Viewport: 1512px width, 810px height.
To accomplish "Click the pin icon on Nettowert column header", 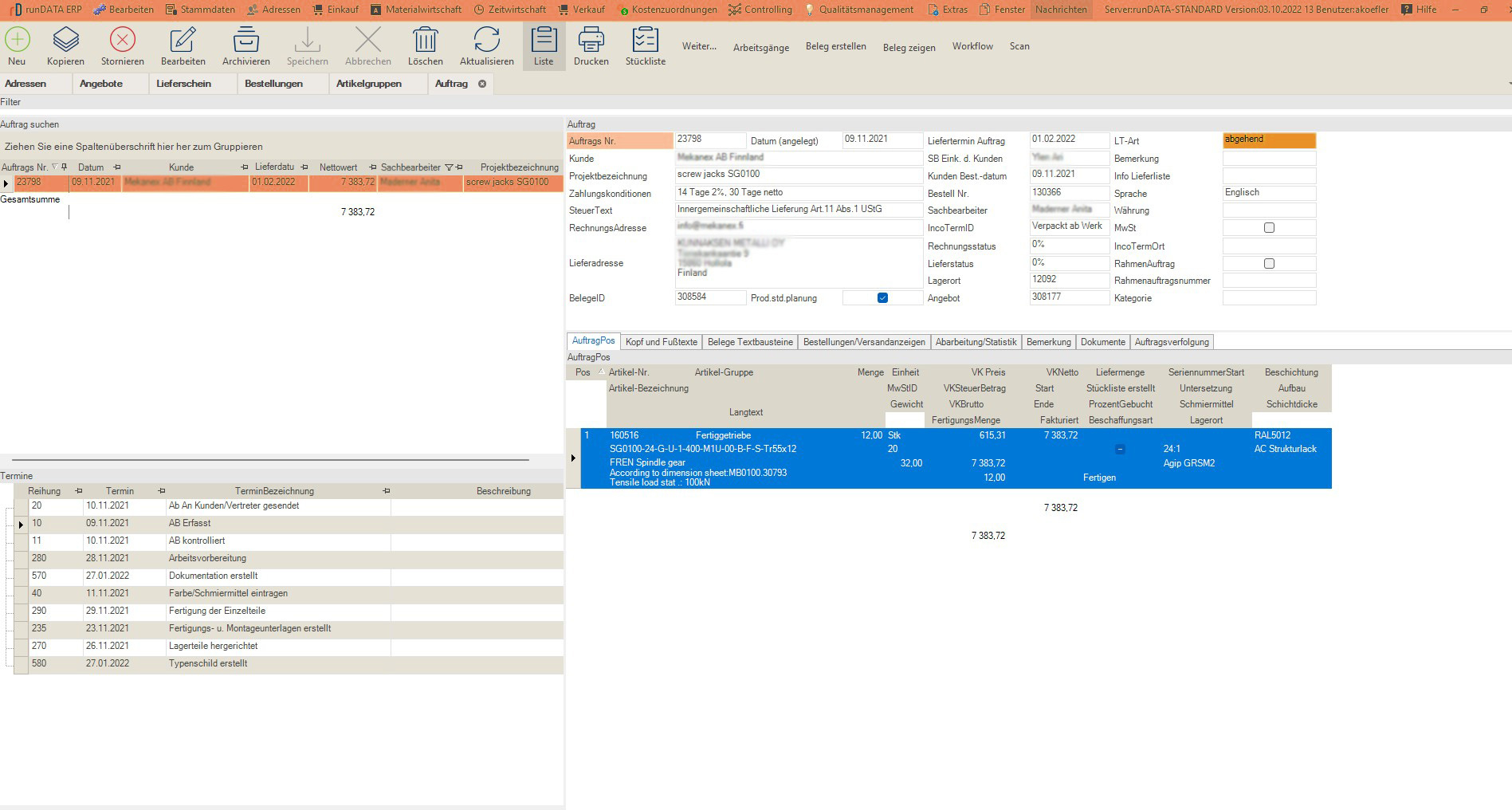I will (373, 167).
